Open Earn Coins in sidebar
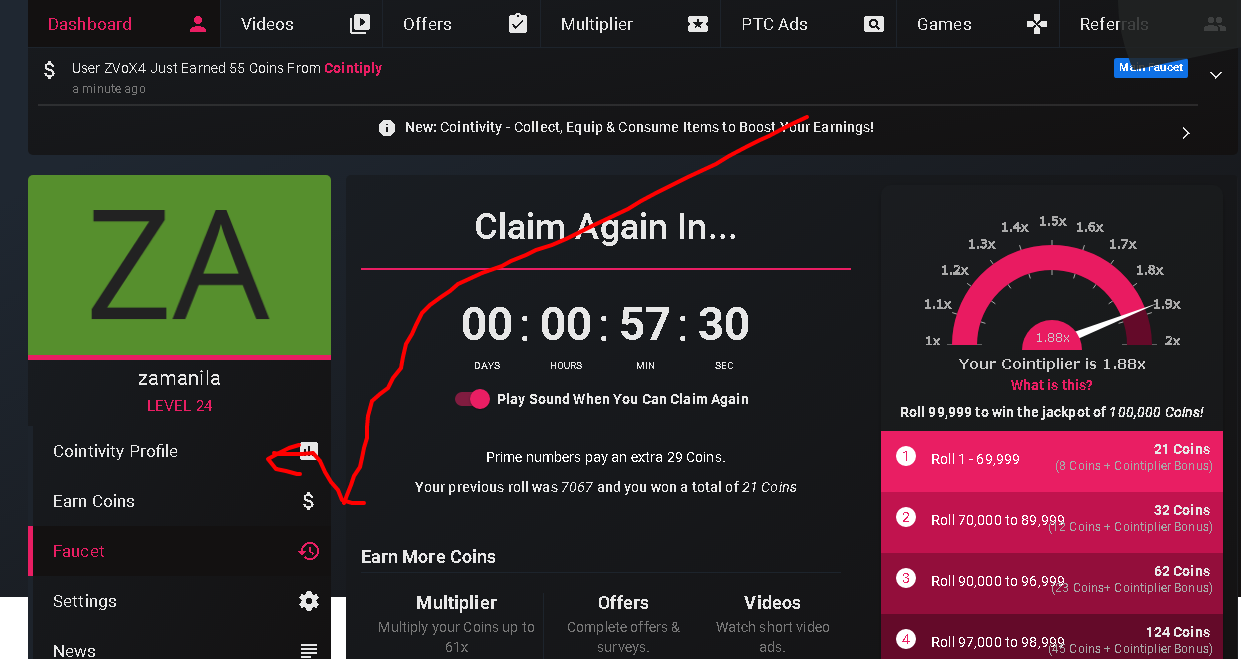1241x659 pixels. (x=181, y=501)
